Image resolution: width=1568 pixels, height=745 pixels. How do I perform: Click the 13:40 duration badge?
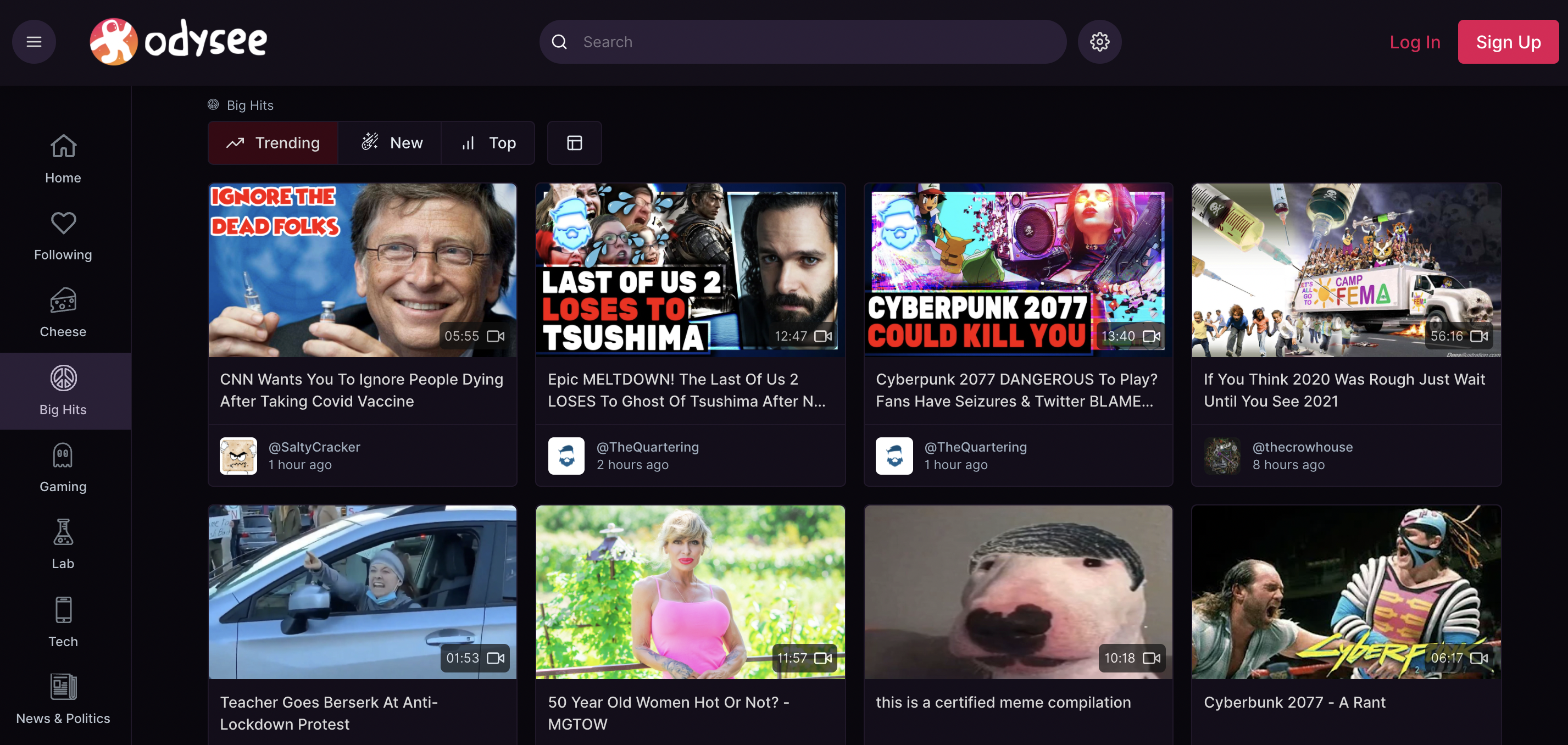1130,336
